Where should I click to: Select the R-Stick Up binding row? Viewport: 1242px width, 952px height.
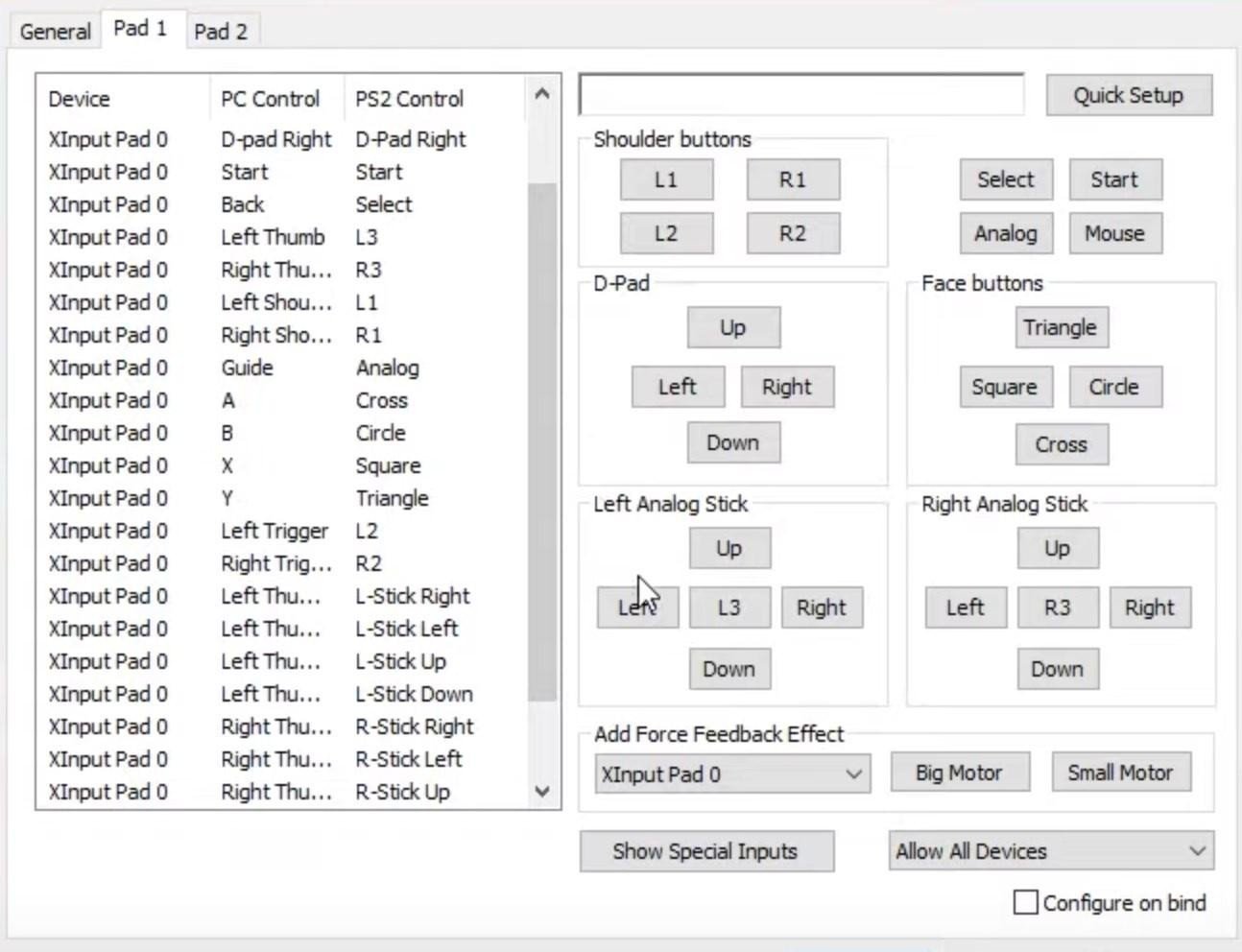tap(283, 792)
